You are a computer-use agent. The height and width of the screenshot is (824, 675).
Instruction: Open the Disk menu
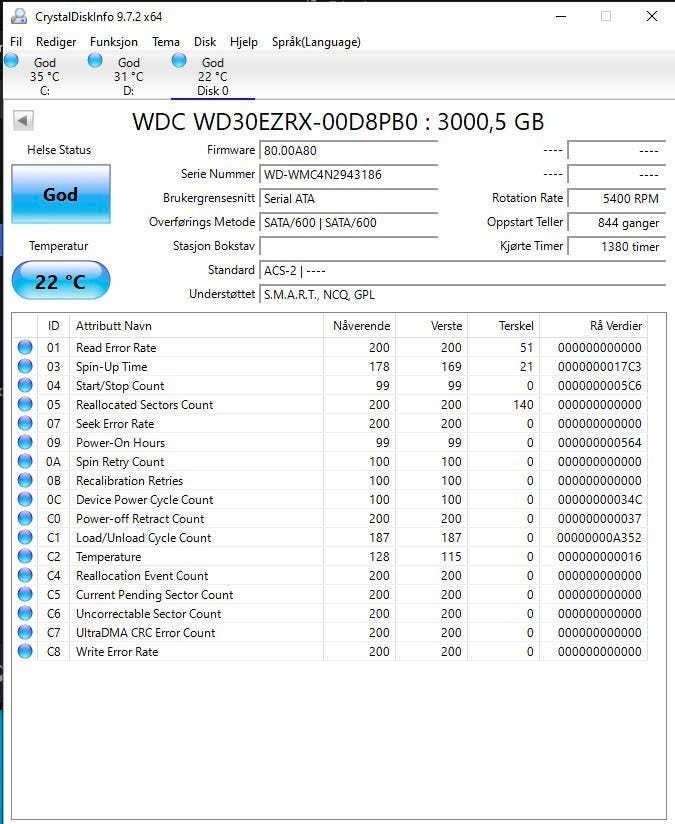204,42
